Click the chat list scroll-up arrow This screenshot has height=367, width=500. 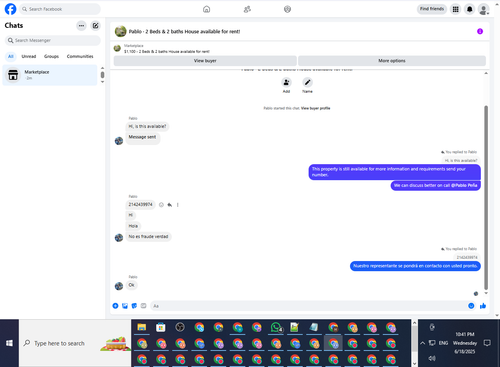[x=102, y=68]
